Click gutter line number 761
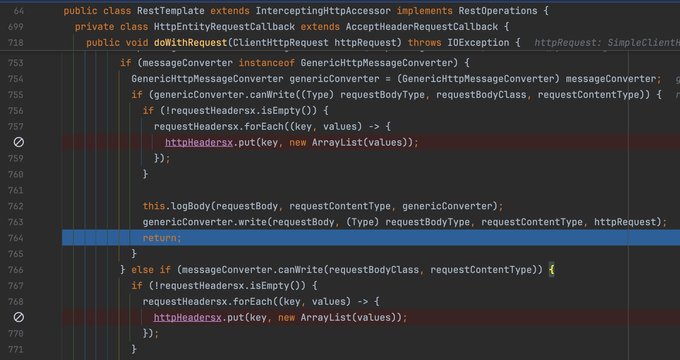This screenshot has height=360, width=680. (x=16, y=190)
